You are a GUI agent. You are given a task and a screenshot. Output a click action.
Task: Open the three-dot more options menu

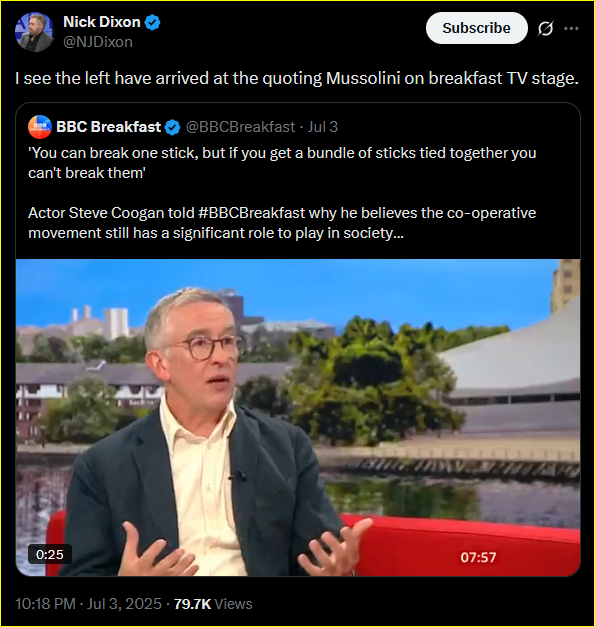[x=571, y=28]
